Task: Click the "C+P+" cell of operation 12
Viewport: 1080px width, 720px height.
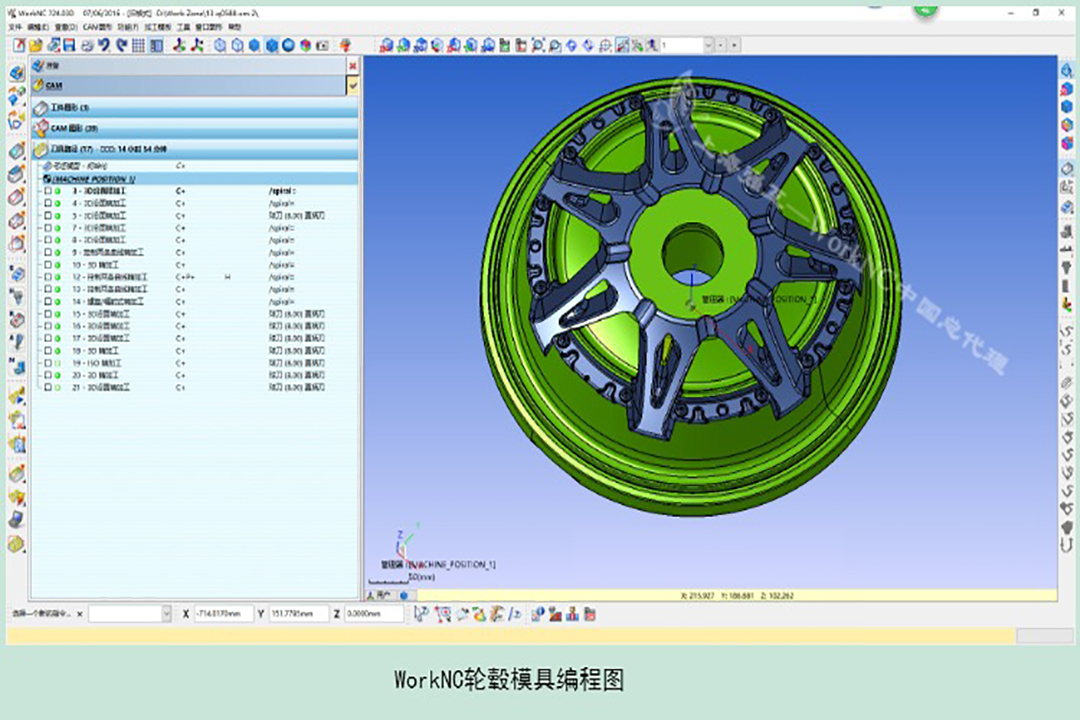Action: pos(185,277)
